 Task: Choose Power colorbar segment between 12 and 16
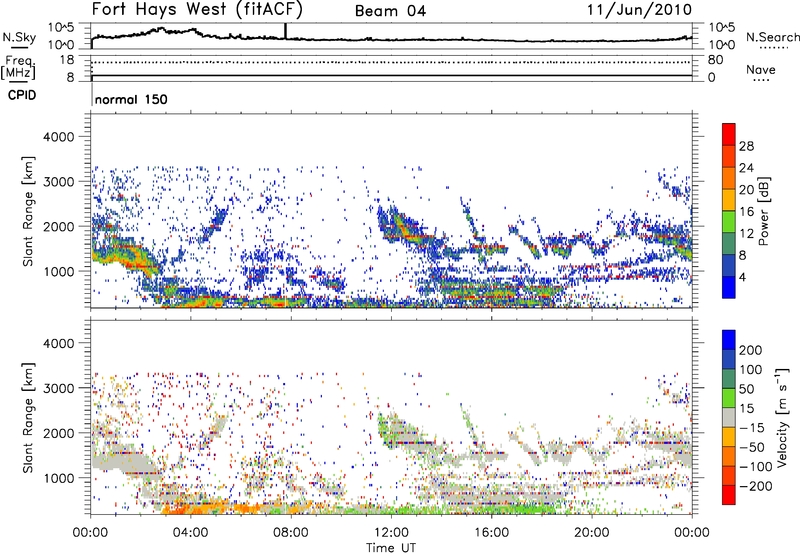(729, 222)
